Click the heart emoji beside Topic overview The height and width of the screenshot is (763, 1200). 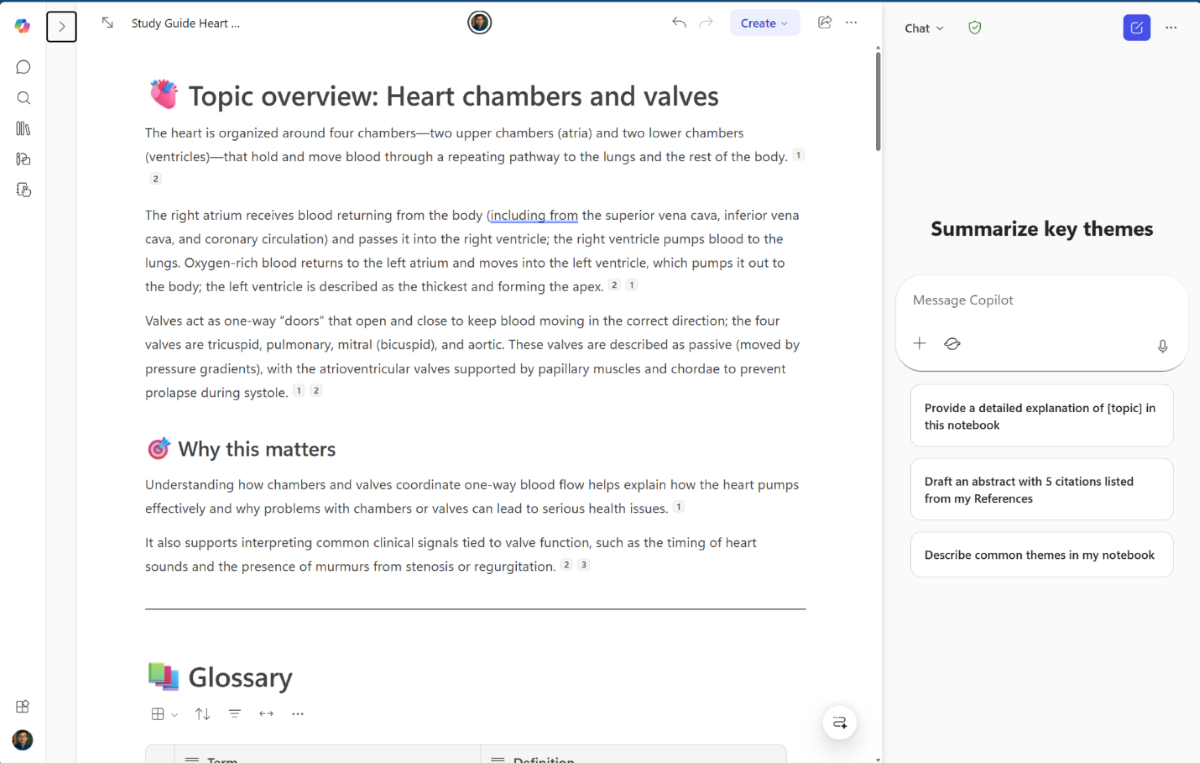[x=163, y=95]
